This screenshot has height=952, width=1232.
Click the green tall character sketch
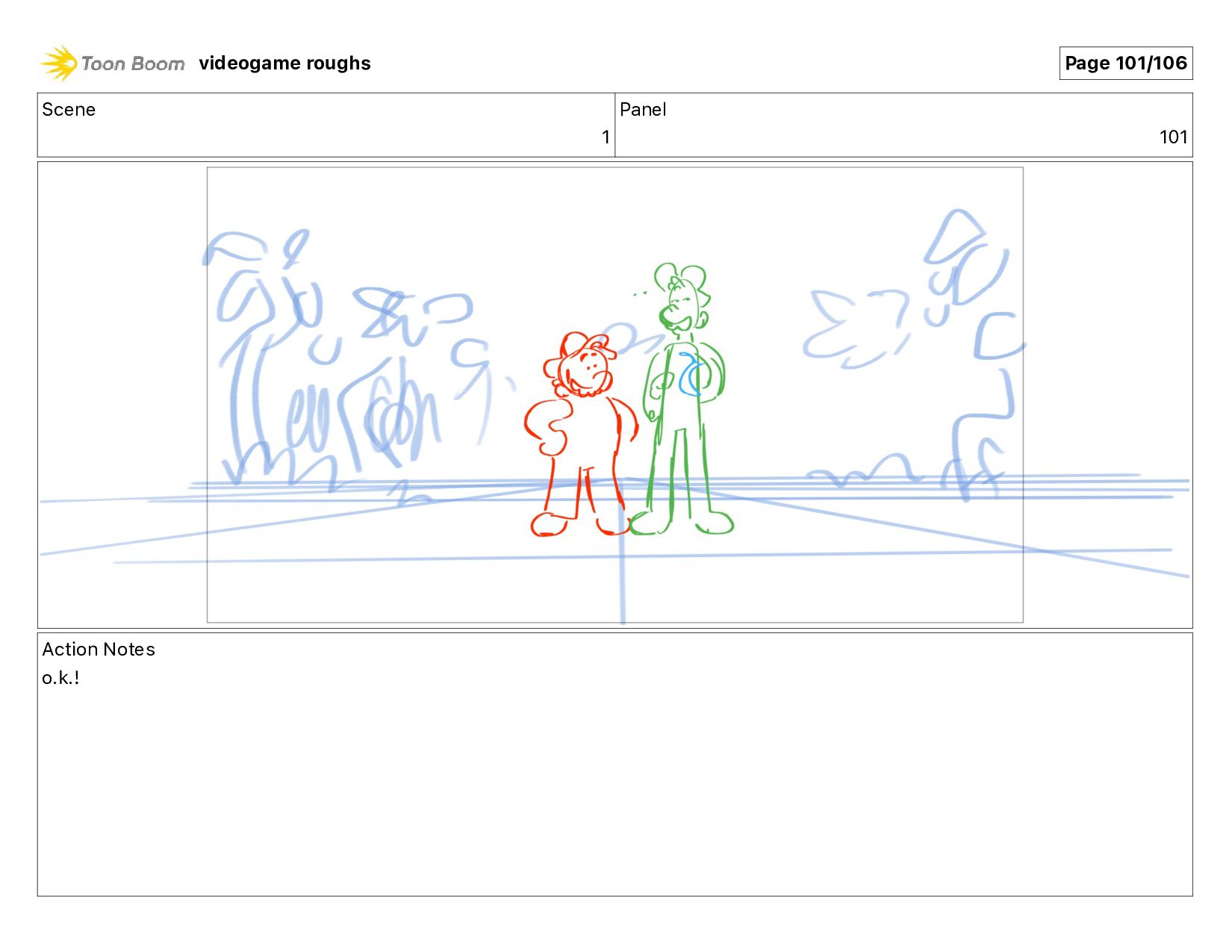coord(683,399)
